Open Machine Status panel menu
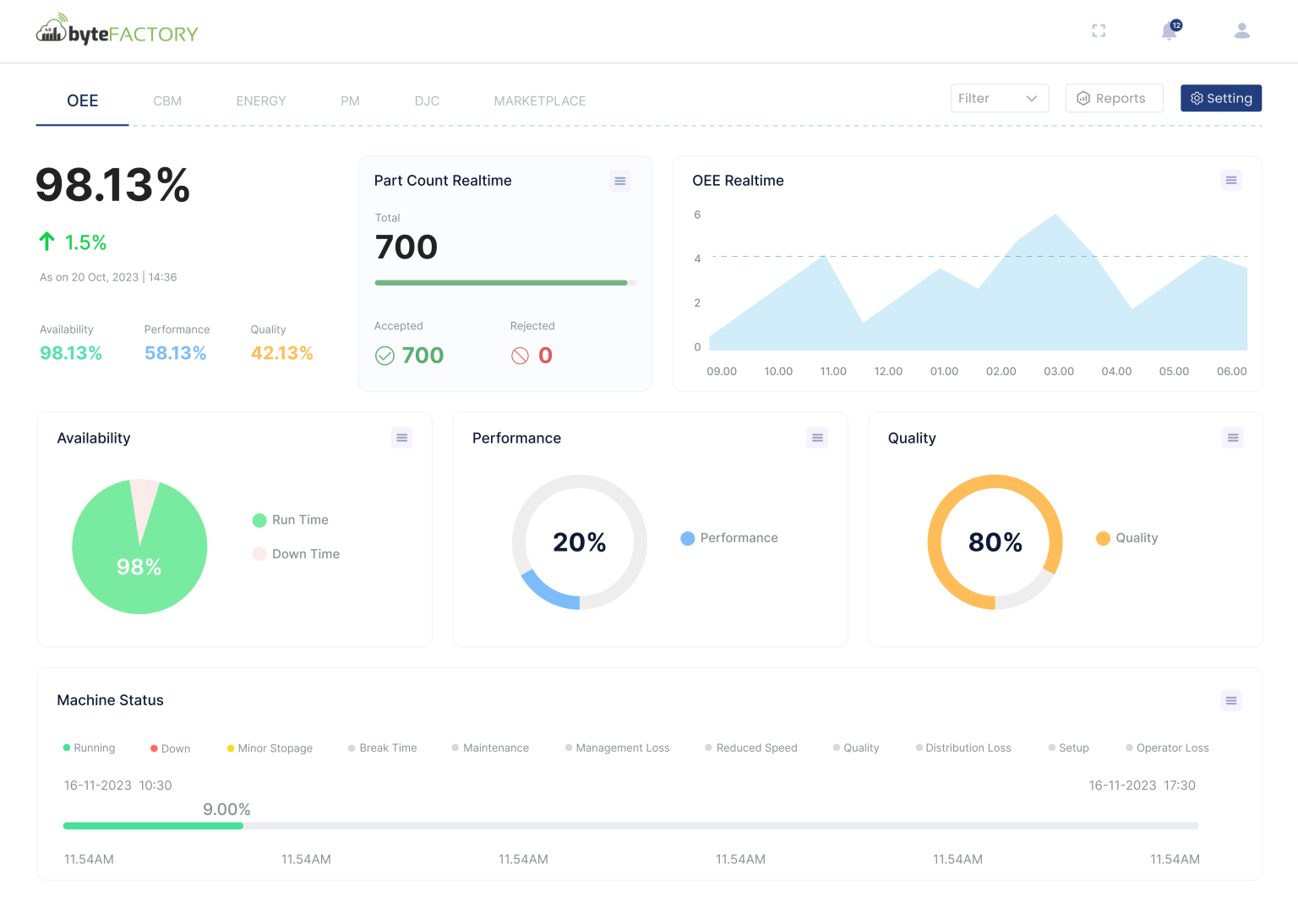The width and height of the screenshot is (1298, 924). click(x=1230, y=700)
